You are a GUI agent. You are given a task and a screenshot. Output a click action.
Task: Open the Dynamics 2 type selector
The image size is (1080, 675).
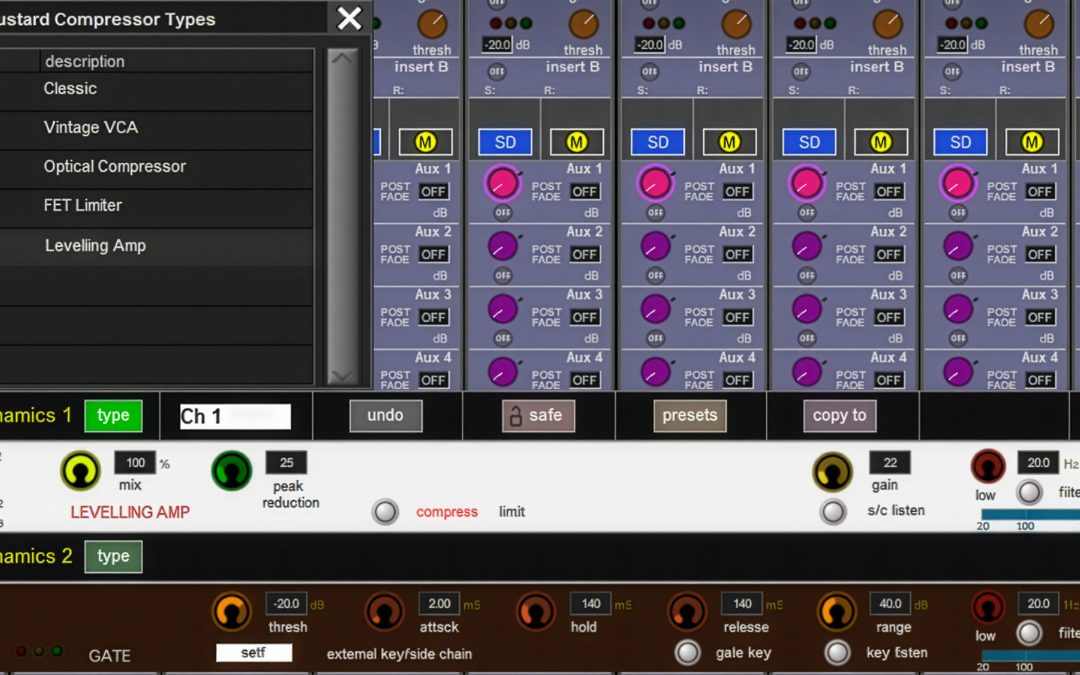click(113, 556)
